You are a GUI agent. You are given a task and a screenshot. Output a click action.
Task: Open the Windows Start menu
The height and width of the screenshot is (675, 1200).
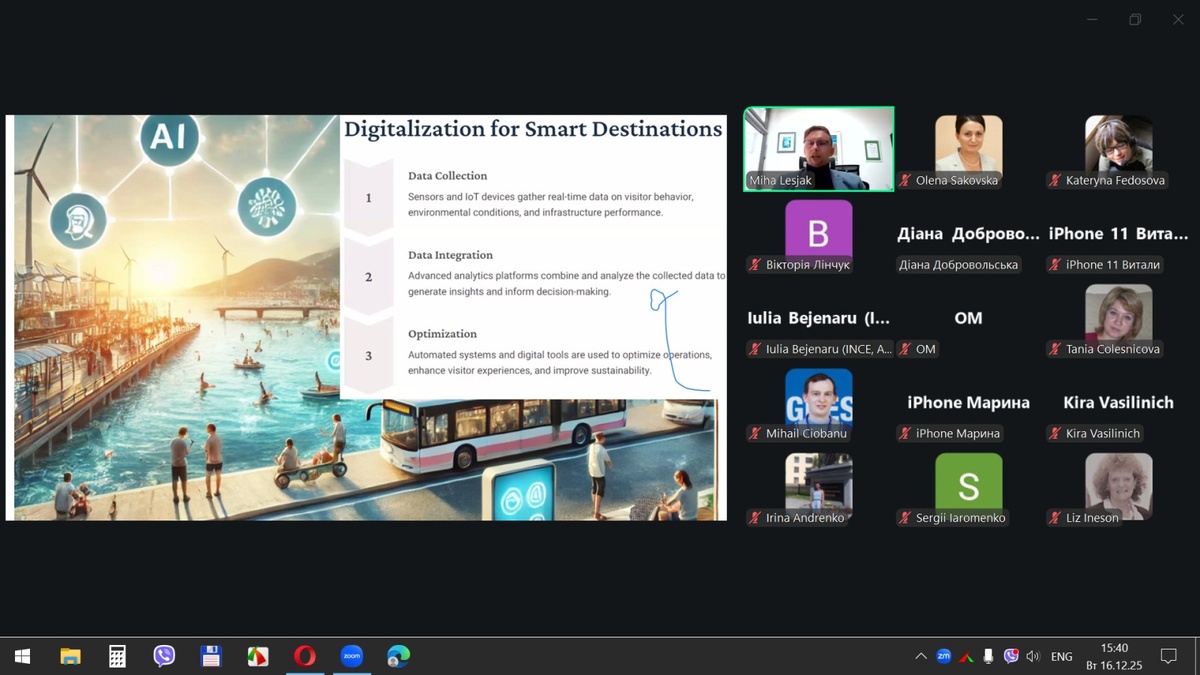click(22, 656)
